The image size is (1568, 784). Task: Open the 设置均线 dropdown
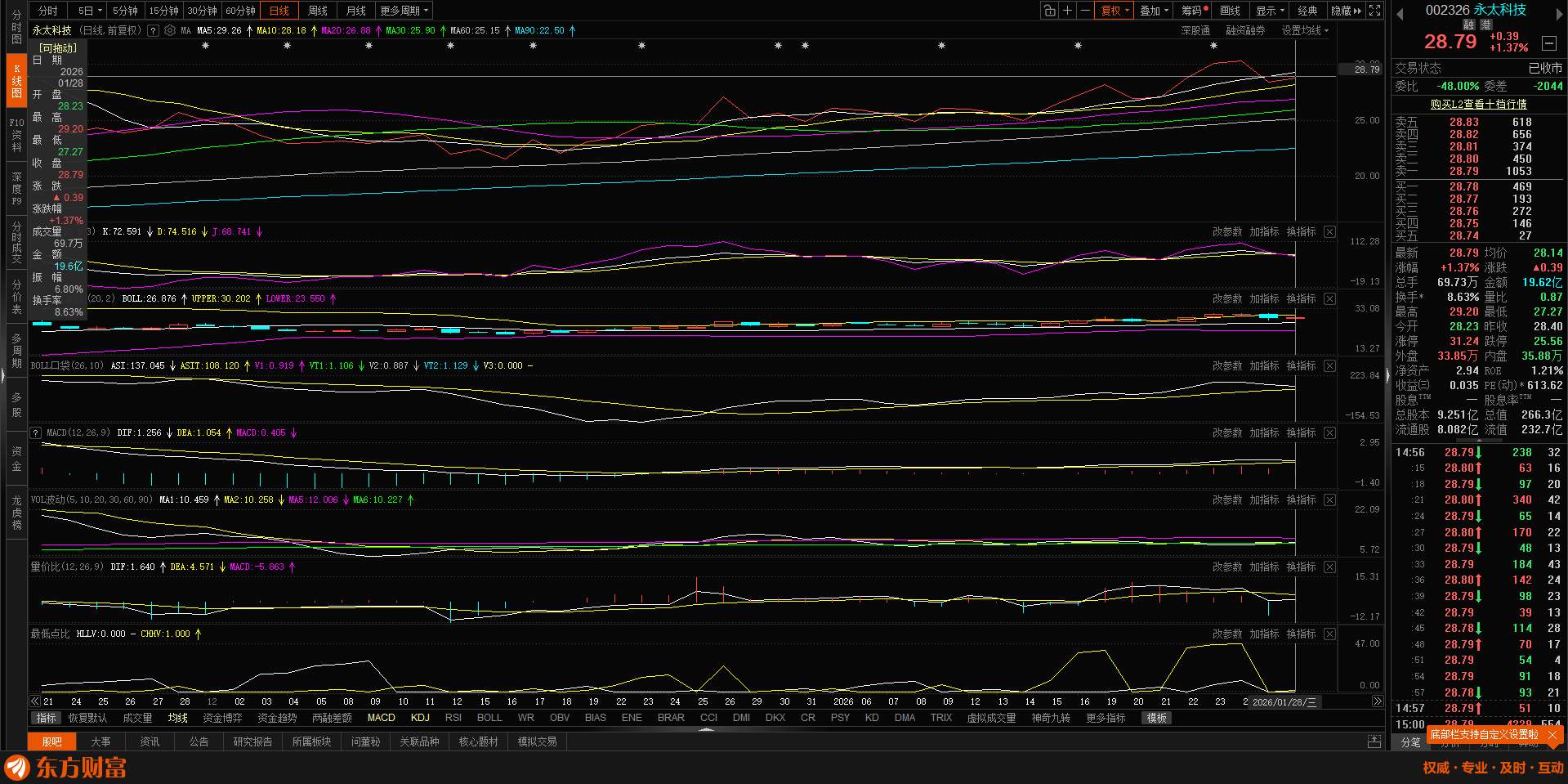click(x=1305, y=30)
